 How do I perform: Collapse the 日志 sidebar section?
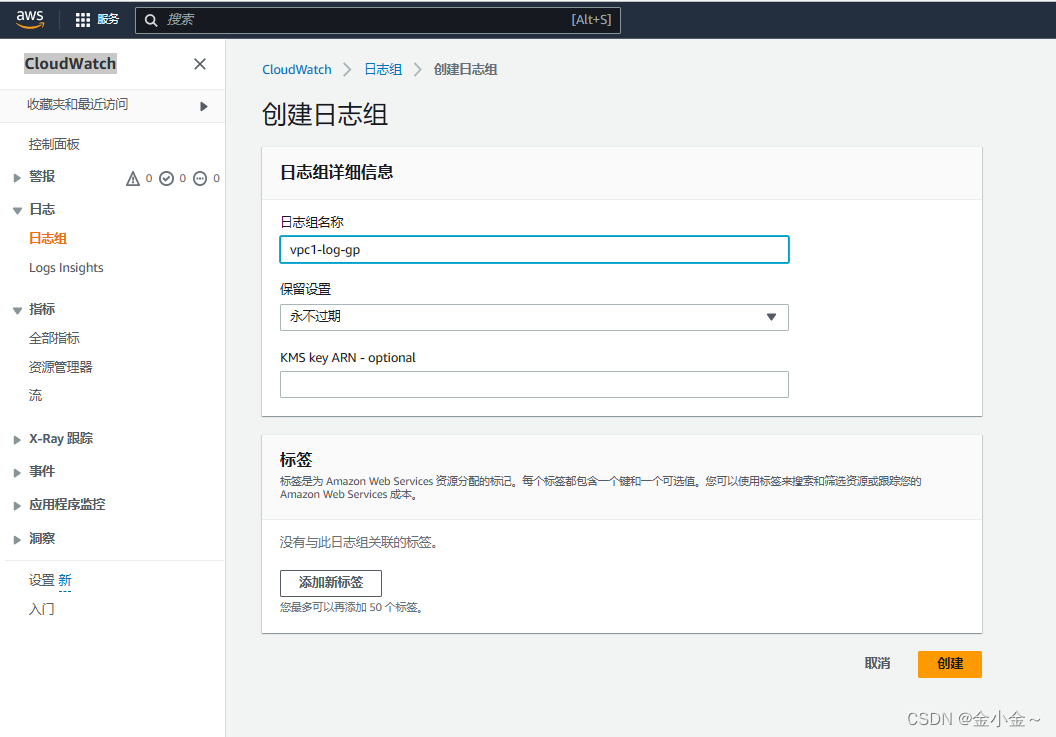(18, 211)
